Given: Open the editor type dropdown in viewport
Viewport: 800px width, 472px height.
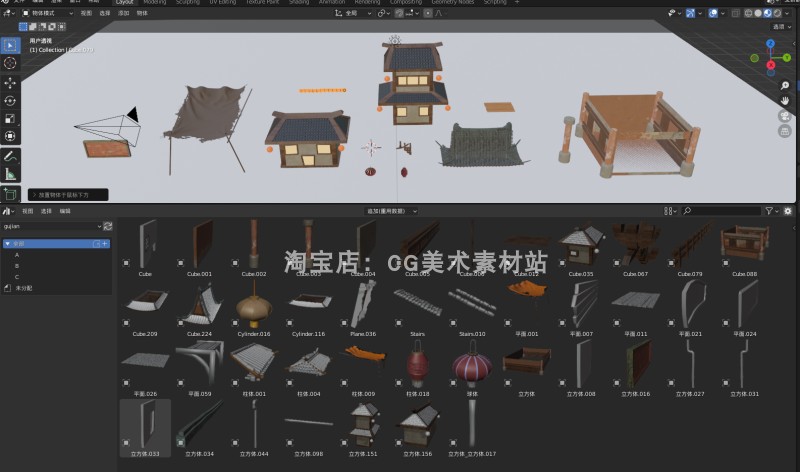Looking at the screenshot, I should pos(9,13).
